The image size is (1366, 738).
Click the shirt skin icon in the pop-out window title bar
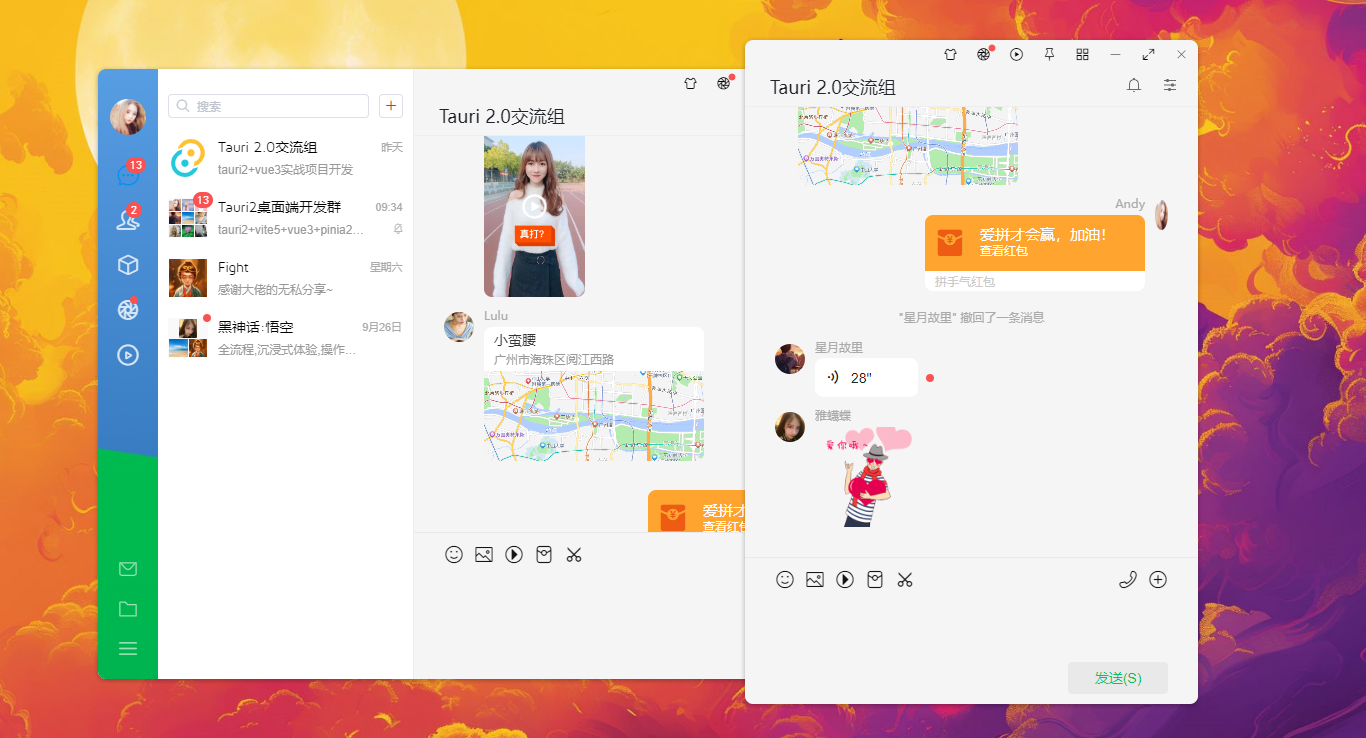(x=951, y=55)
